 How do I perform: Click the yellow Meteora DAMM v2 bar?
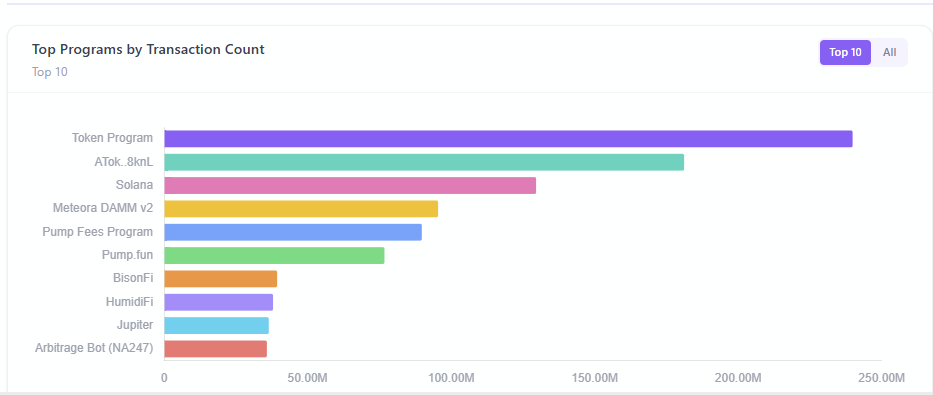point(301,209)
